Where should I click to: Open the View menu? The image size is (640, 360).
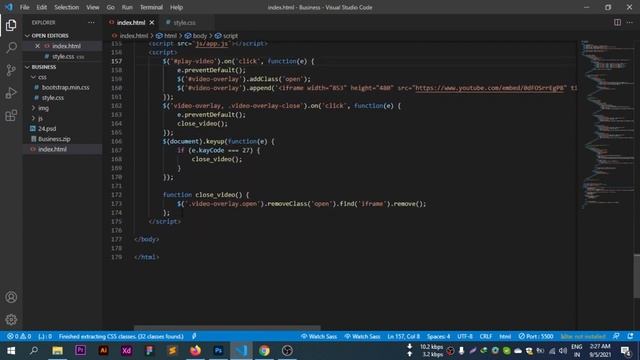pyautogui.click(x=93, y=7)
